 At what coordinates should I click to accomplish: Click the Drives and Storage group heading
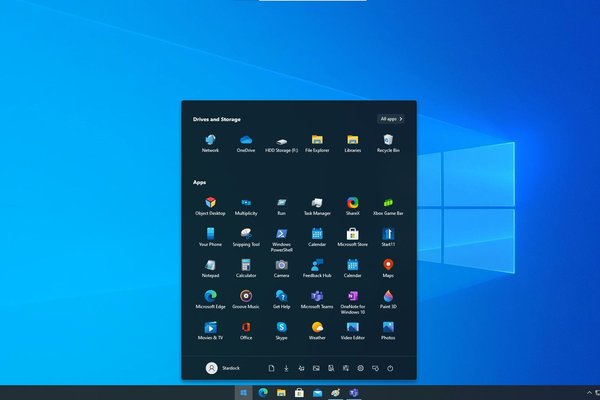(217, 119)
